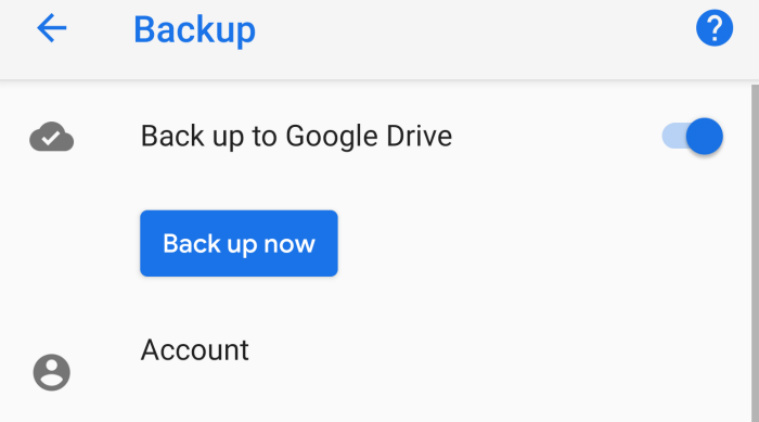Disable the Google Drive backup toggle
Viewport: 759px width, 422px height.
[693, 136]
